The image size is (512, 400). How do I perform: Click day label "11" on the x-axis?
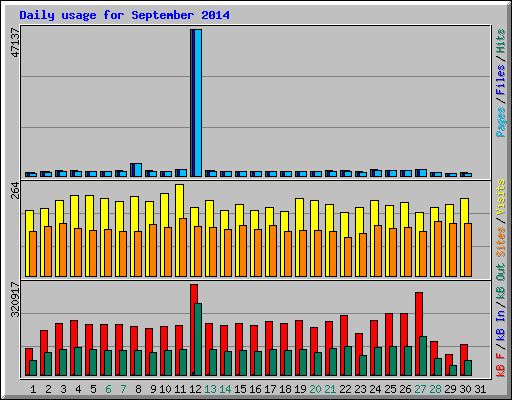tap(180, 389)
